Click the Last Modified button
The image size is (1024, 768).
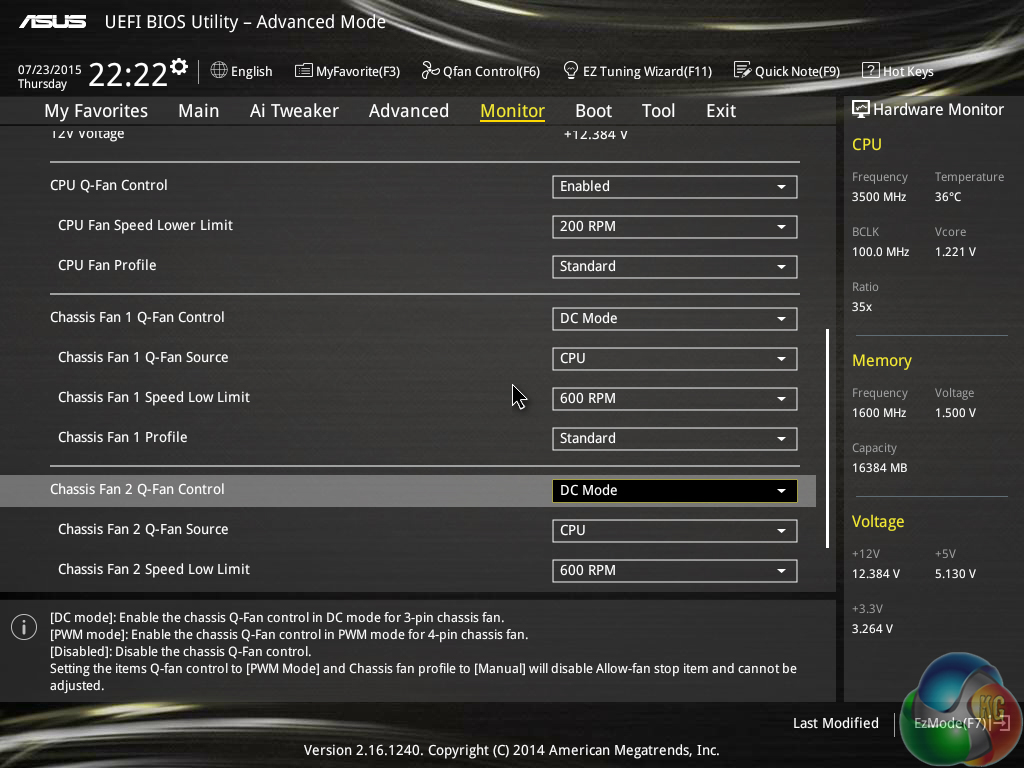tap(835, 723)
